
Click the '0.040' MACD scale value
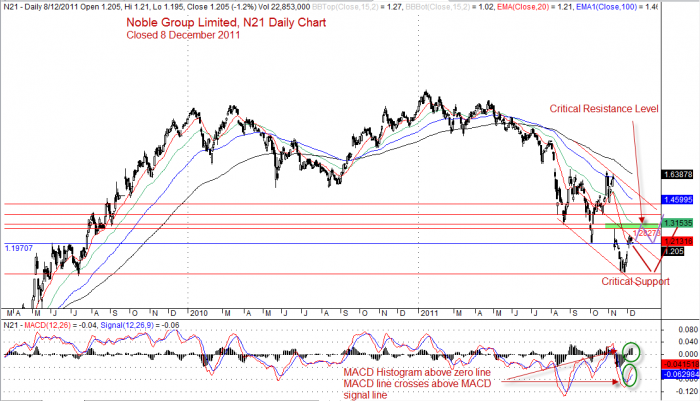tap(688, 342)
